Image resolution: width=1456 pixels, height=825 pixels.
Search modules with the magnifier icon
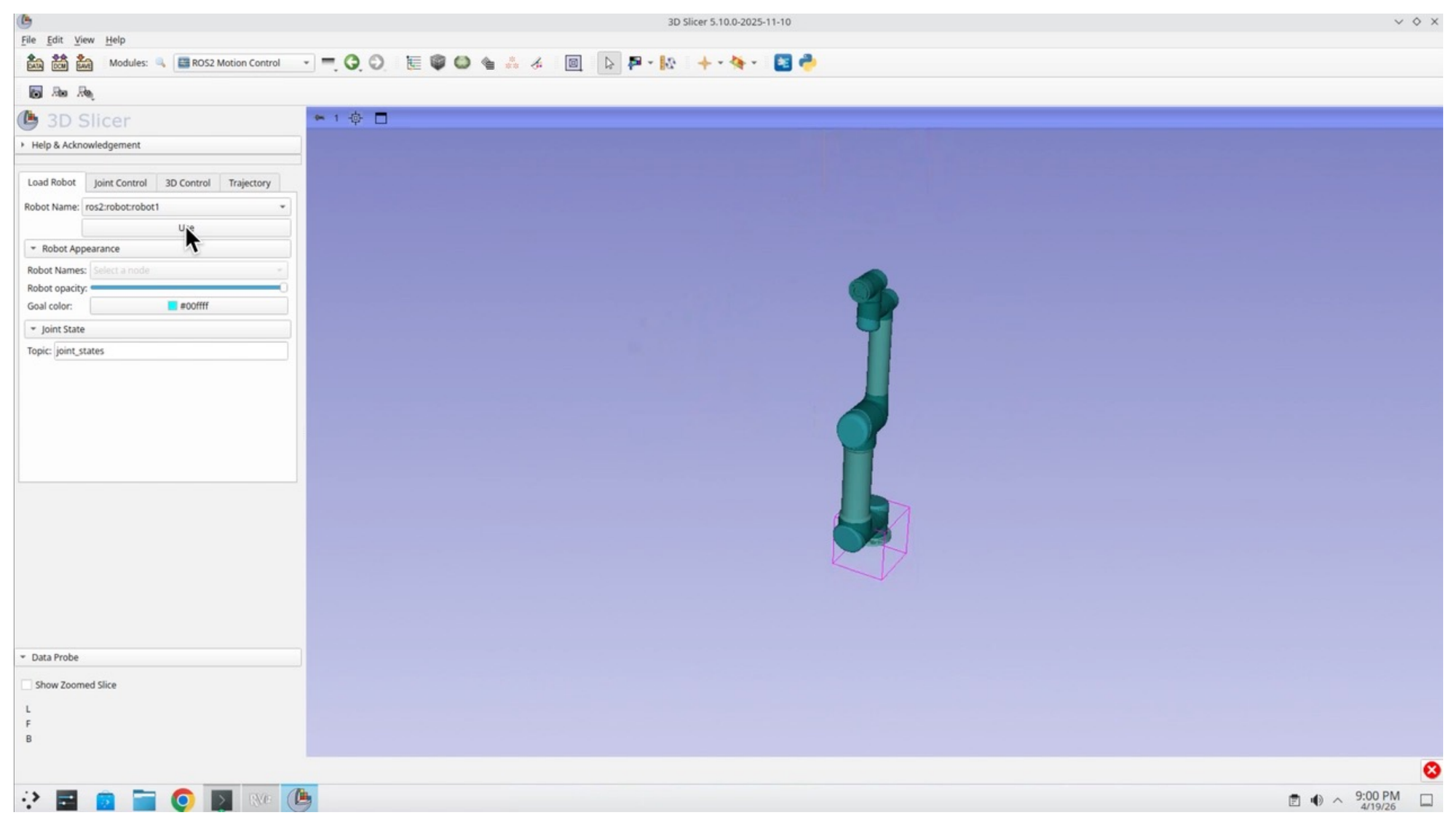click(160, 63)
